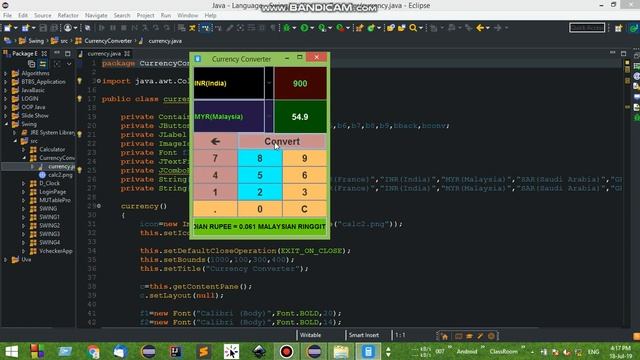This screenshot has height=360, width=640.
Task: Click the Open Type folder icon
Action: pos(391,28)
